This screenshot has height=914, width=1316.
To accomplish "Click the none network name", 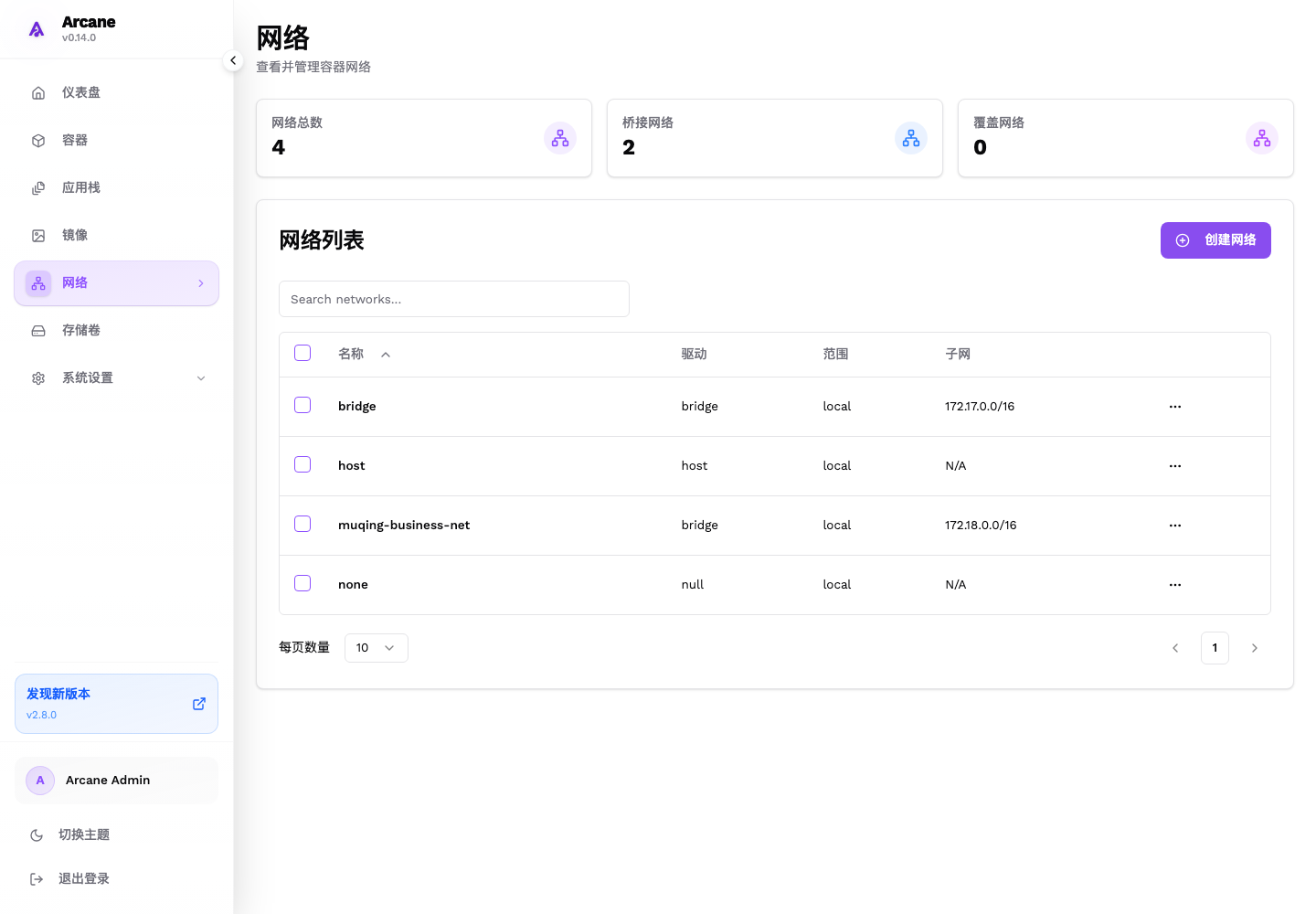I will tap(353, 585).
